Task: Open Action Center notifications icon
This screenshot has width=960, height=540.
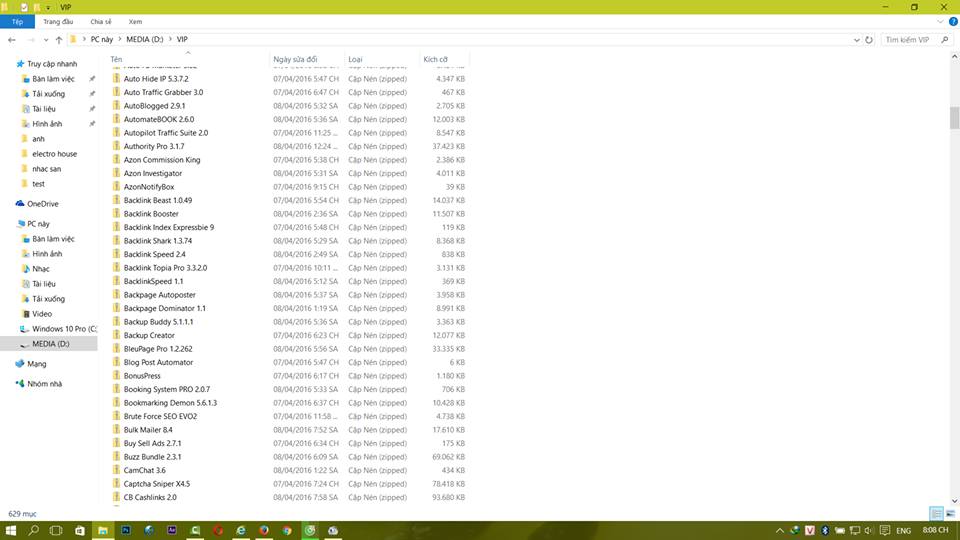Action: [x=885, y=530]
